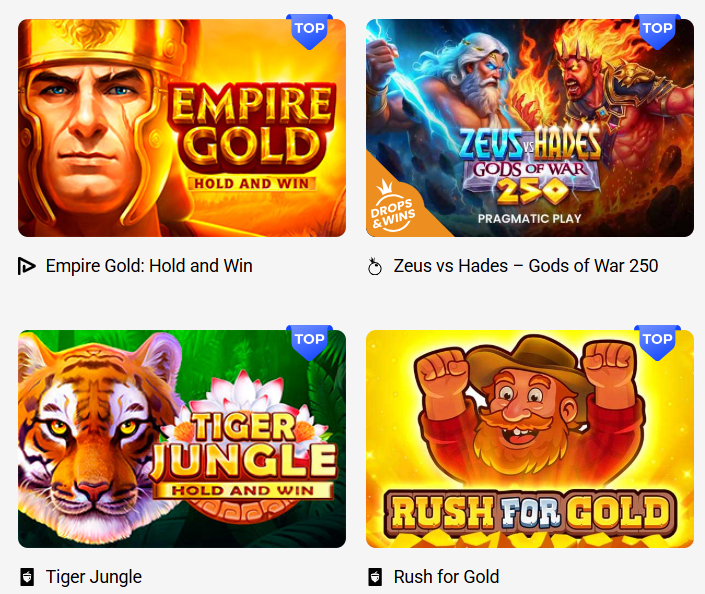
Task: Click the Drops & Wins badge on Zeus vs Hades
Action: [393, 207]
